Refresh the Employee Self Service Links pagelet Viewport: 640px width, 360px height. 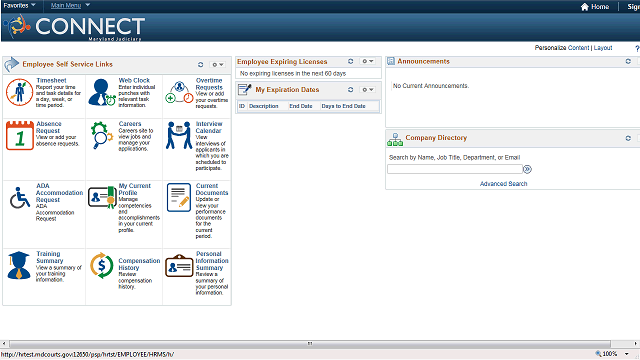coord(200,64)
